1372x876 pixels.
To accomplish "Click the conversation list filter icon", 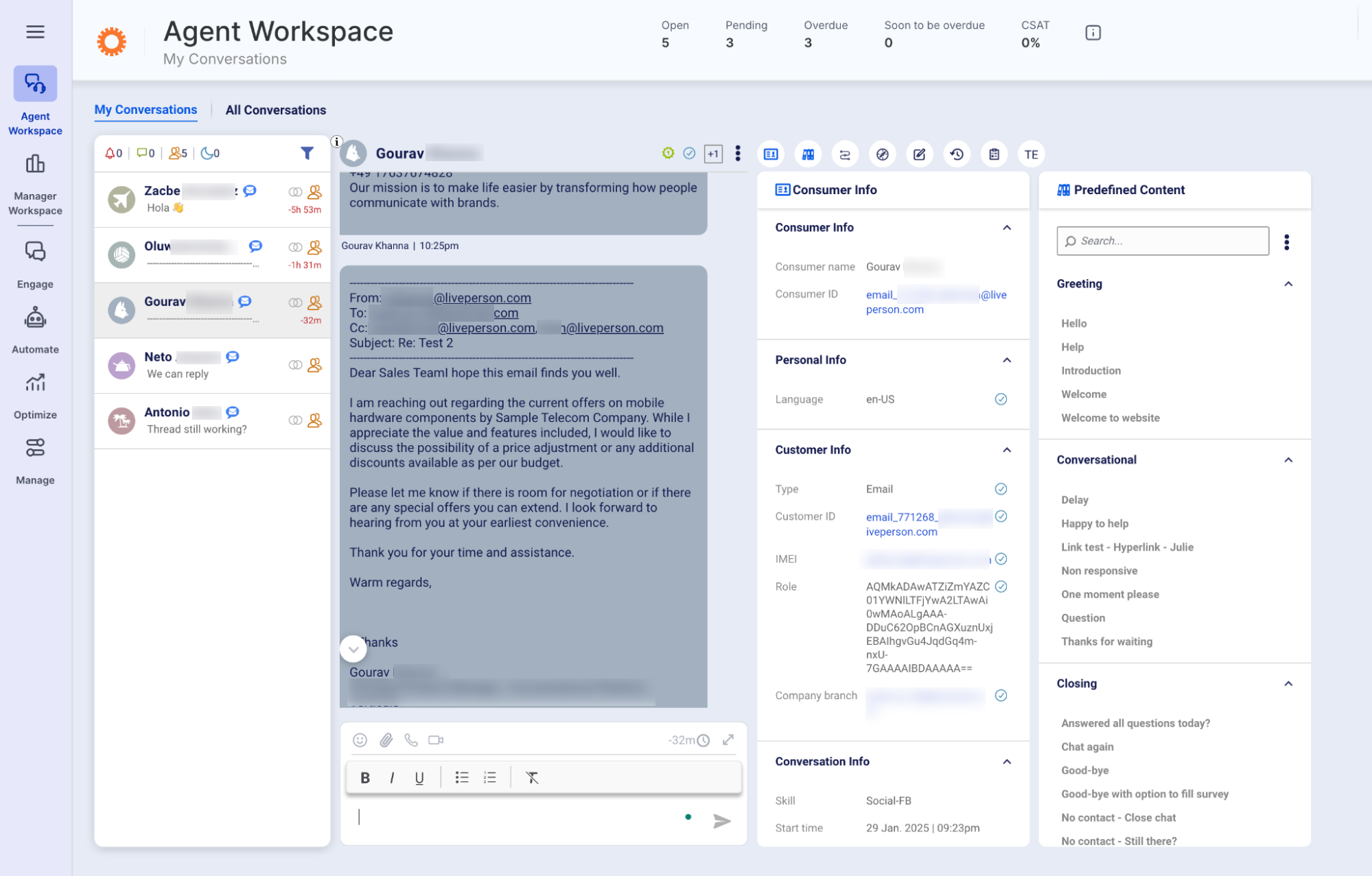I will tap(307, 153).
